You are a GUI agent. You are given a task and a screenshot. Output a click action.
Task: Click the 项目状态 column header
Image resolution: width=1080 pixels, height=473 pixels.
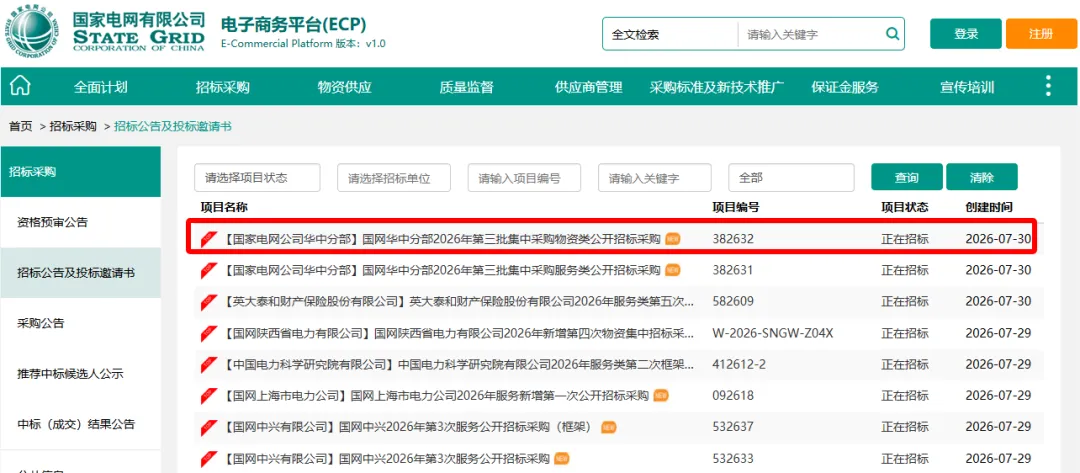pyautogui.click(x=904, y=207)
